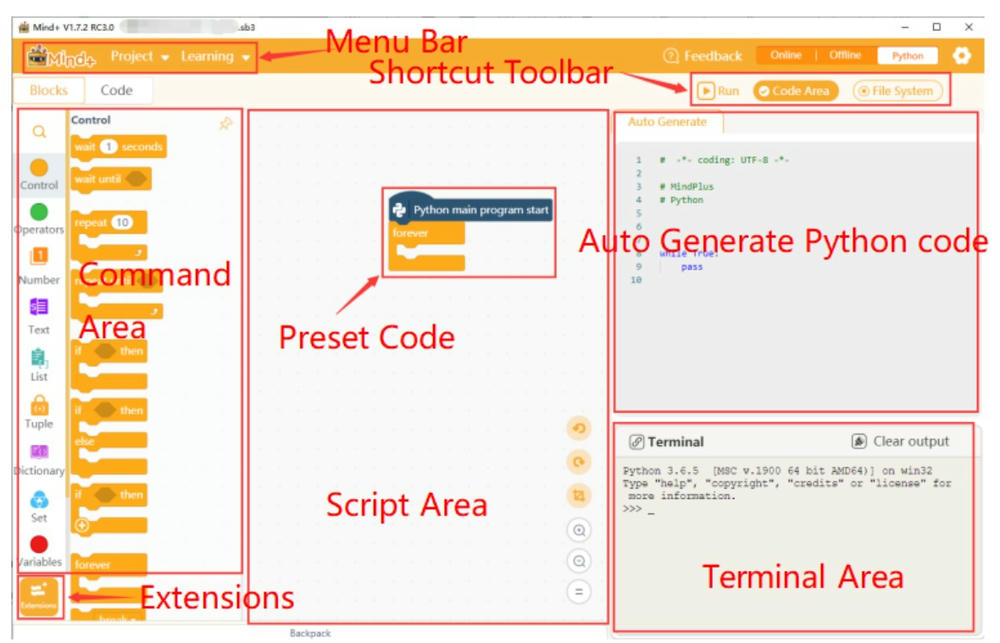Clear the terminal output
Screen dimensions: 1000x643
pyautogui.click(x=901, y=441)
